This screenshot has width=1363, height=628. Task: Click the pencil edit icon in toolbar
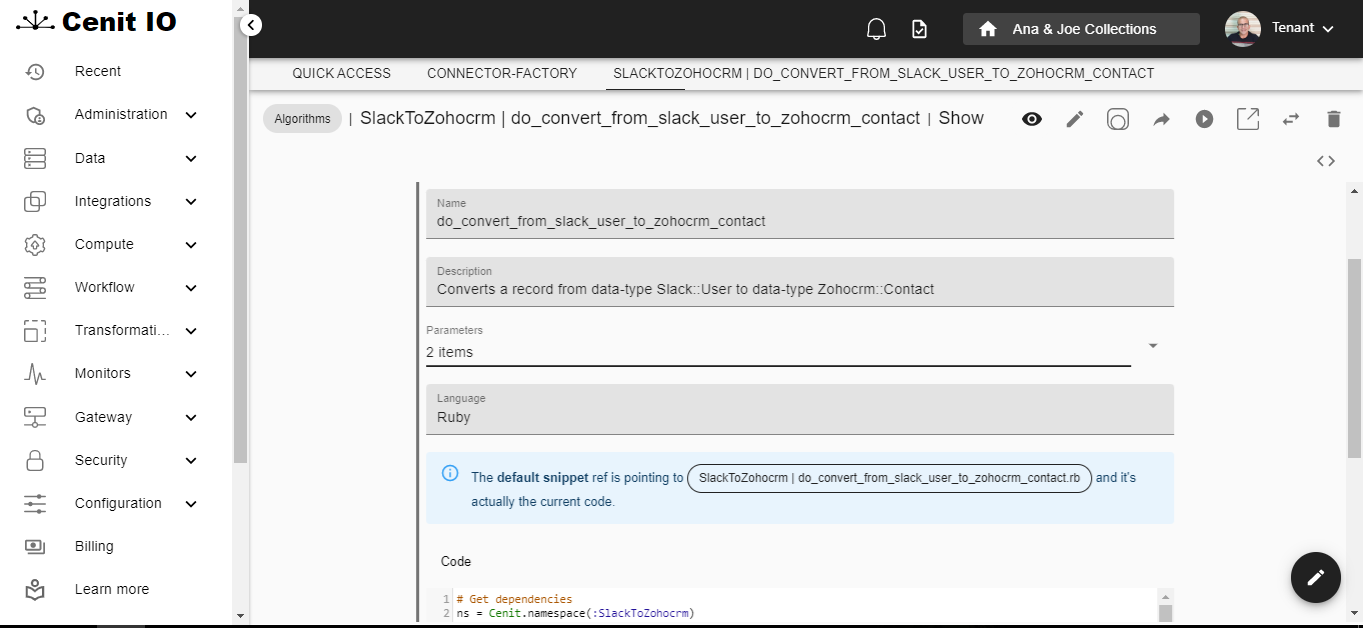1075,119
